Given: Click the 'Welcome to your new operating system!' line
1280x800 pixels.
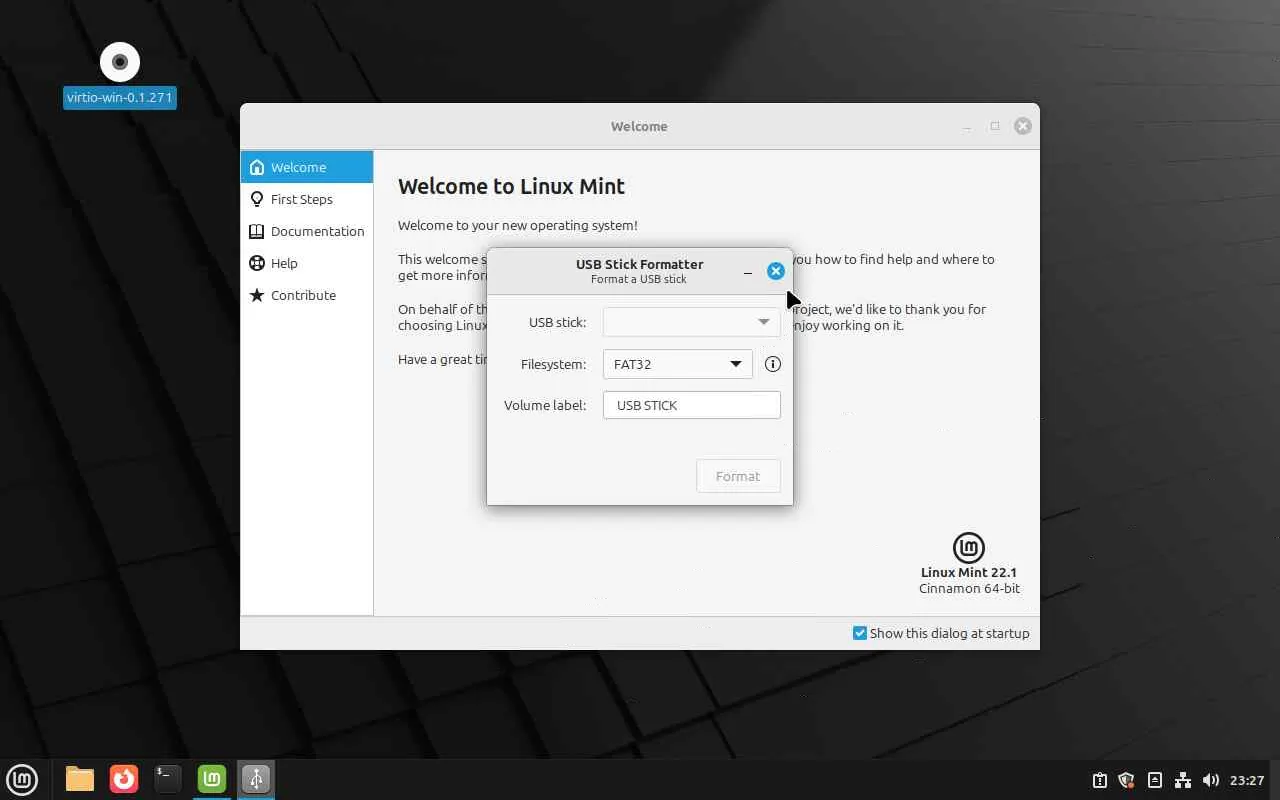Looking at the screenshot, I should pos(518,225).
